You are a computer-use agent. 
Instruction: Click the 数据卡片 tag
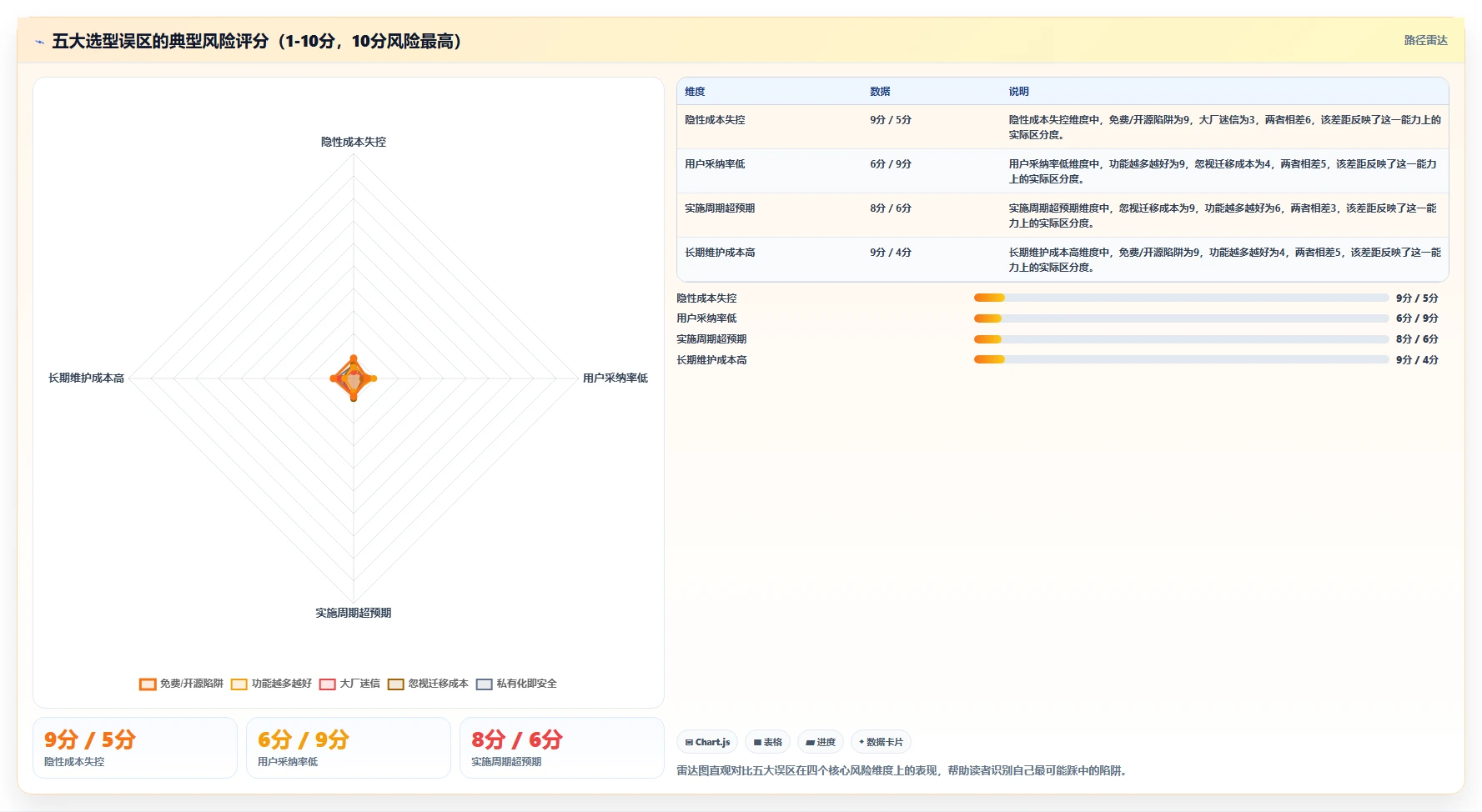click(x=881, y=742)
